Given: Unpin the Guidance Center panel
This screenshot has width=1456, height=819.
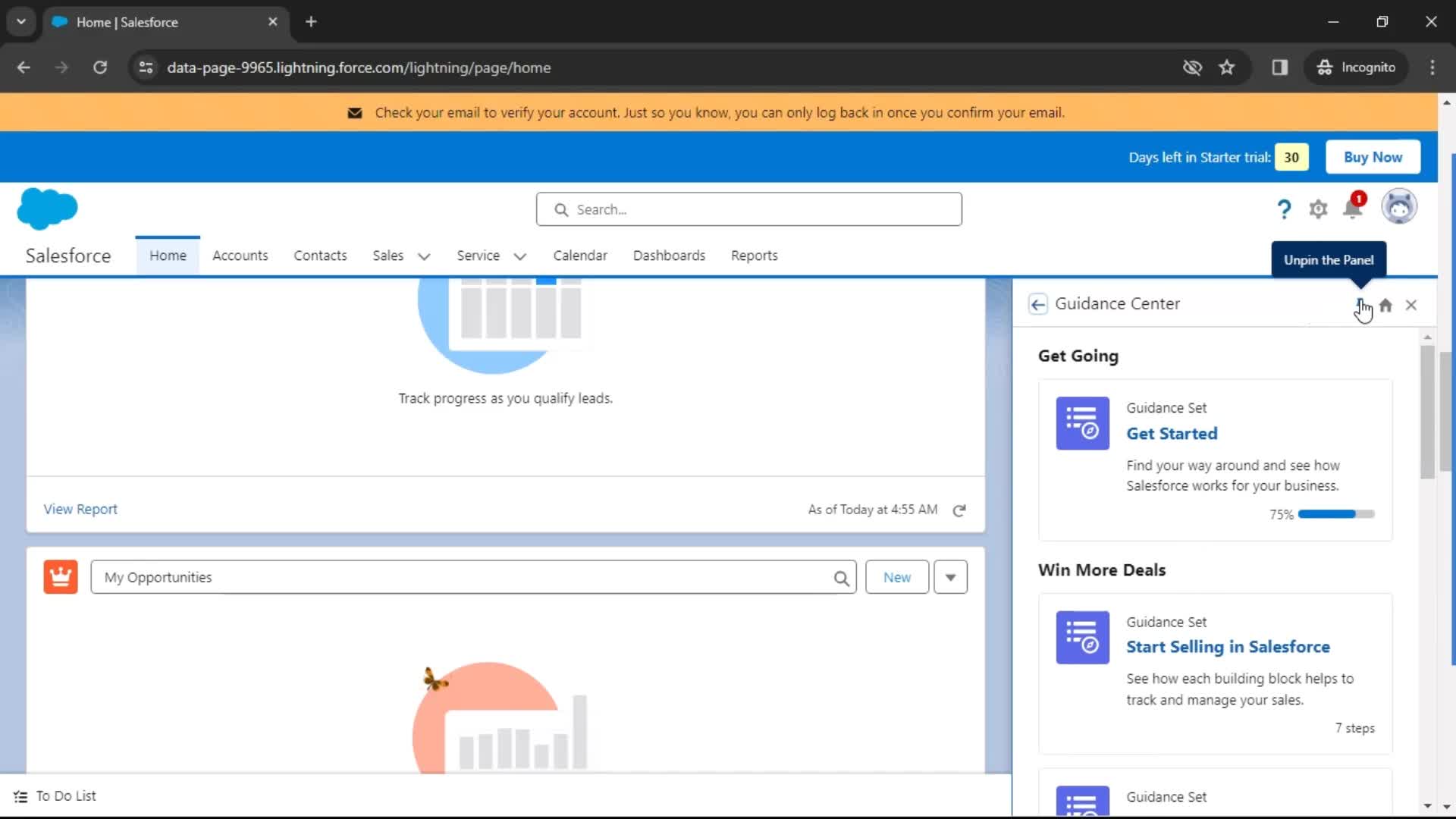Looking at the screenshot, I should tap(1360, 305).
